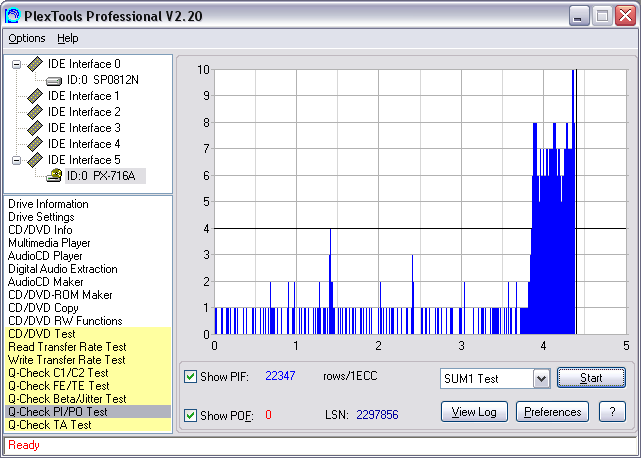Screen dimensions: 641x458
Task: Click the SP0812N hard disk icon
Action: coord(54,81)
